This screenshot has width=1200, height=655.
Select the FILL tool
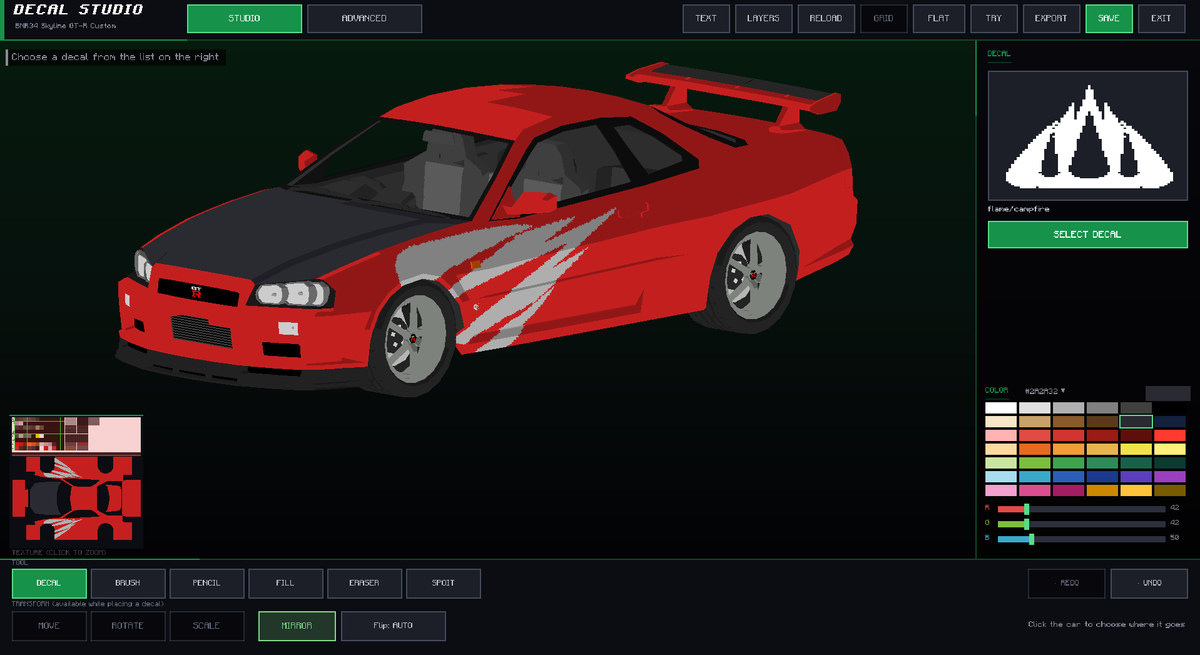tap(286, 583)
